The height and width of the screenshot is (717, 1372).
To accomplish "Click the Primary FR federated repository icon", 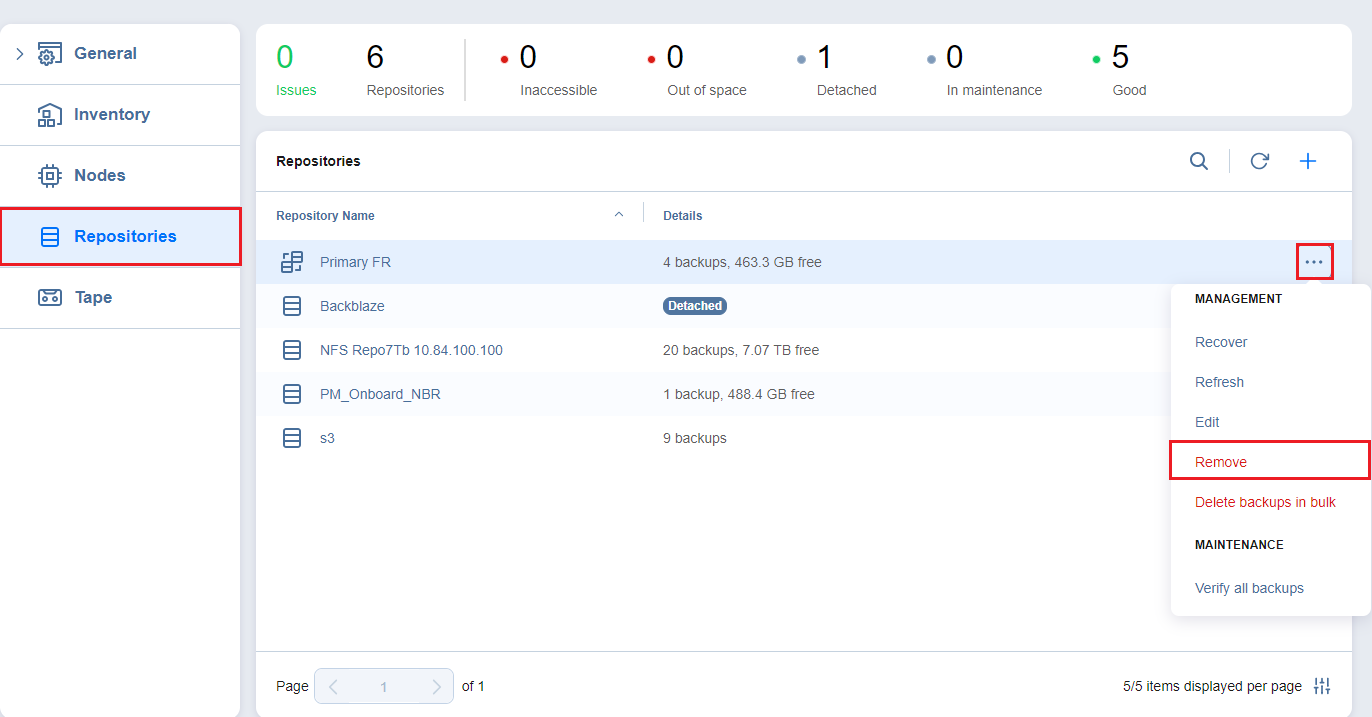I will pos(292,262).
